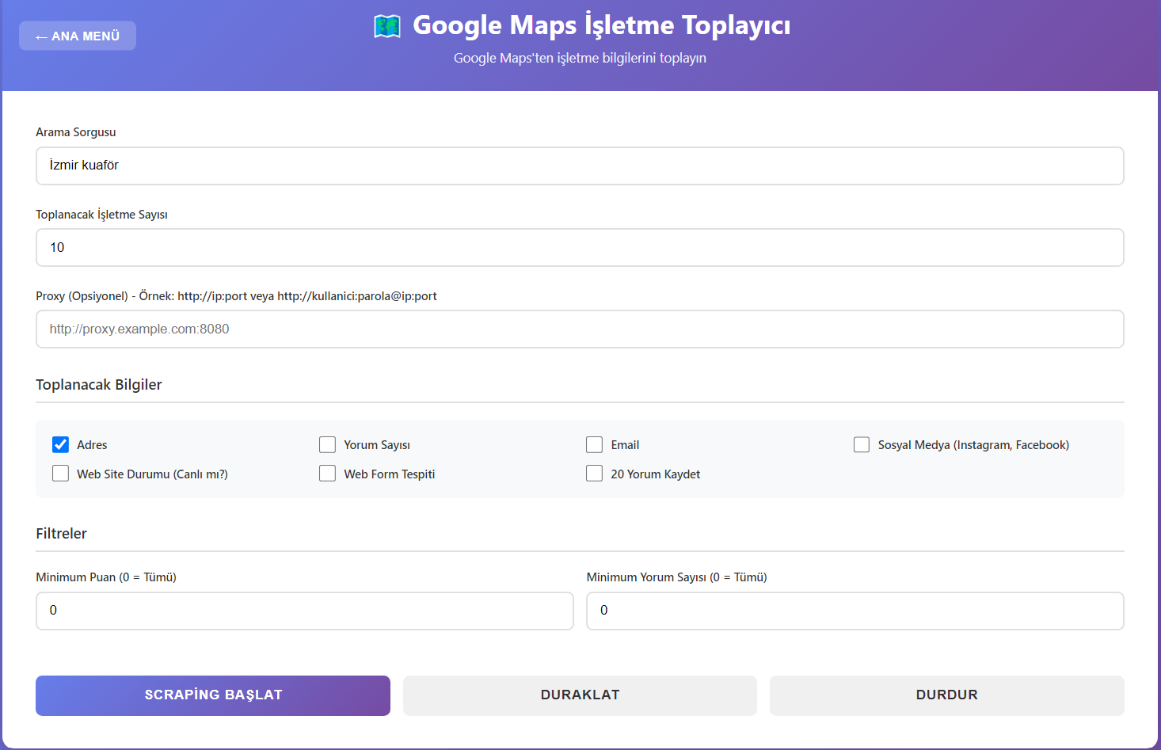Click the Minimum Puan (0 = Tümü) label
The image size is (1161, 750).
pyautogui.click(x=106, y=577)
